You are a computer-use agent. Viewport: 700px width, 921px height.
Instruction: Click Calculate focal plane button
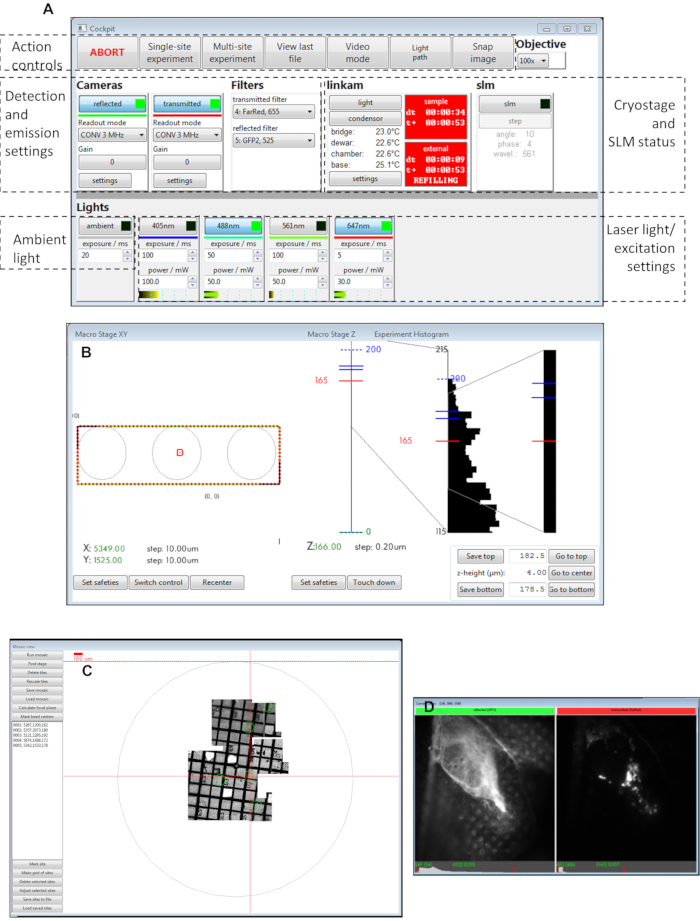pyautogui.click(x=37, y=708)
